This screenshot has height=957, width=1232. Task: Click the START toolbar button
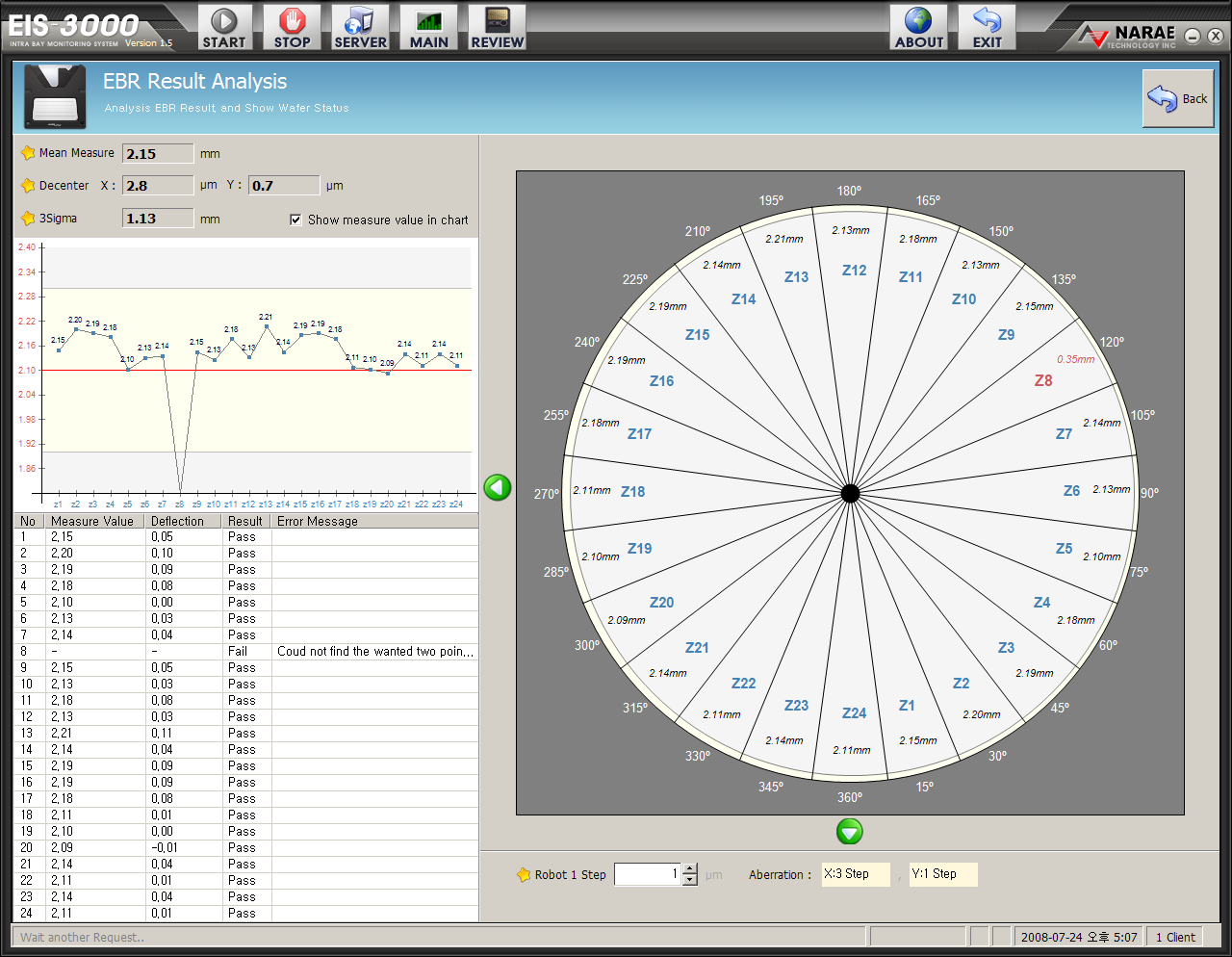click(224, 27)
